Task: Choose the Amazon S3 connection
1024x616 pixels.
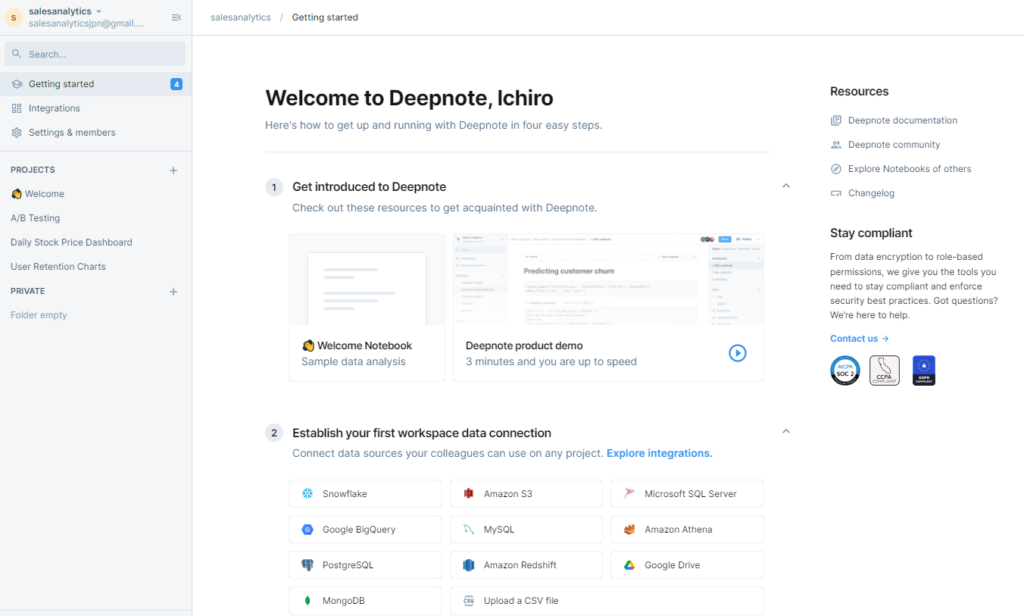Action: point(526,494)
